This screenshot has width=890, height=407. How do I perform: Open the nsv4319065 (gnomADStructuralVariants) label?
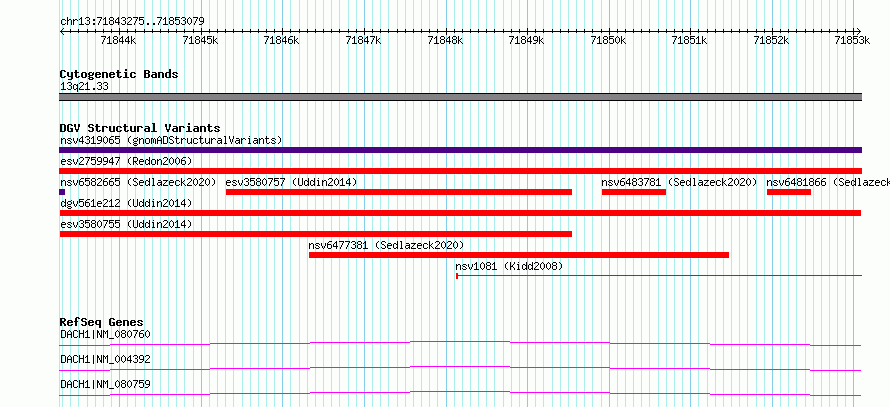point(171,140)
